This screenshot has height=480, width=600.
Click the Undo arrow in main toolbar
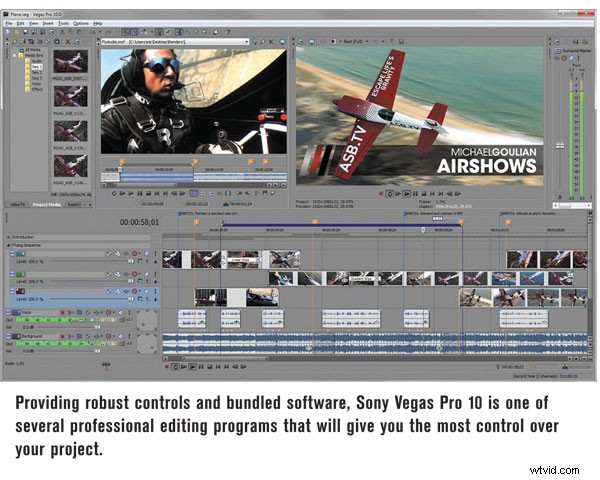[x=92, y=32]
